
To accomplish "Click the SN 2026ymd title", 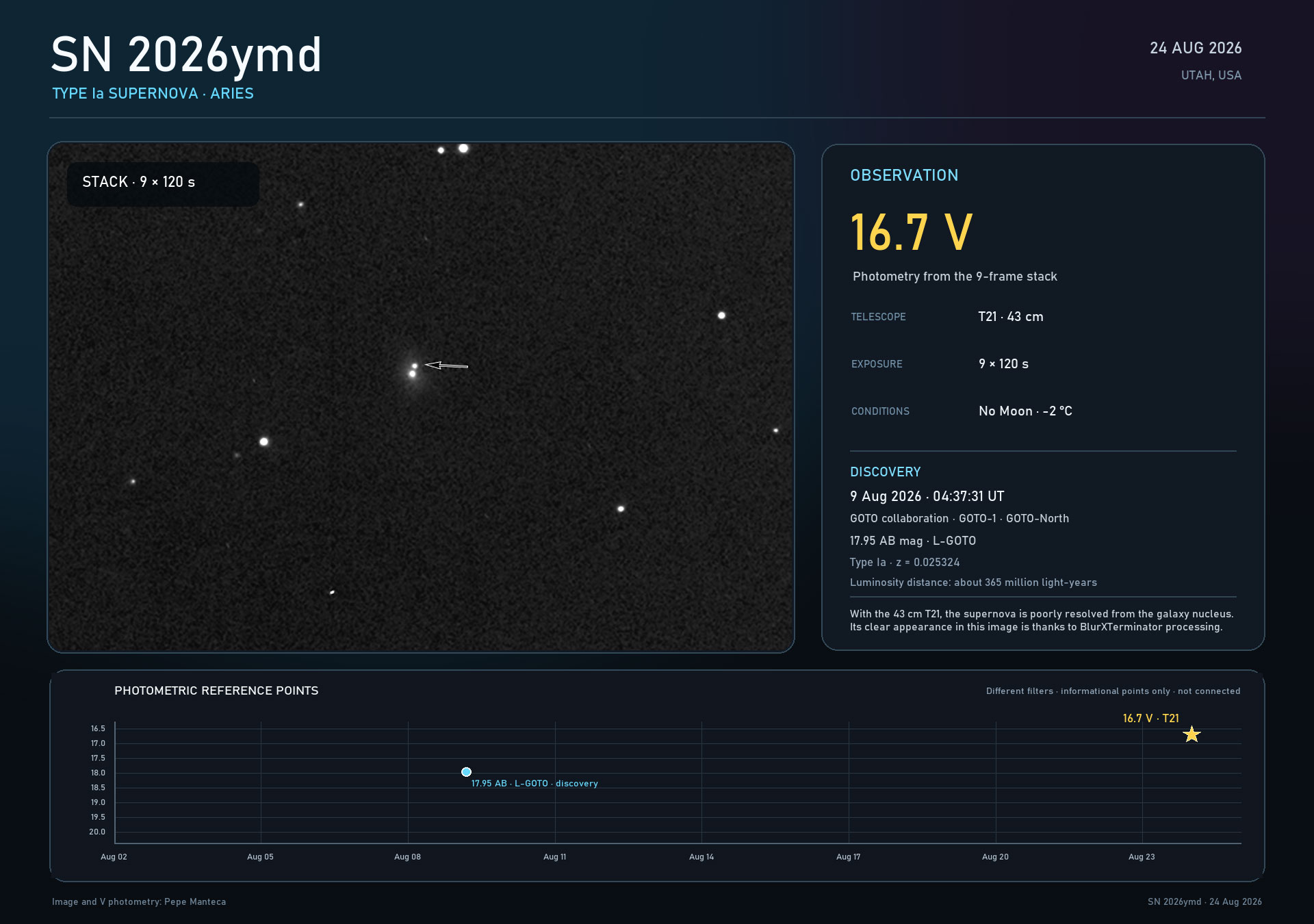I will tap(186, 55).
